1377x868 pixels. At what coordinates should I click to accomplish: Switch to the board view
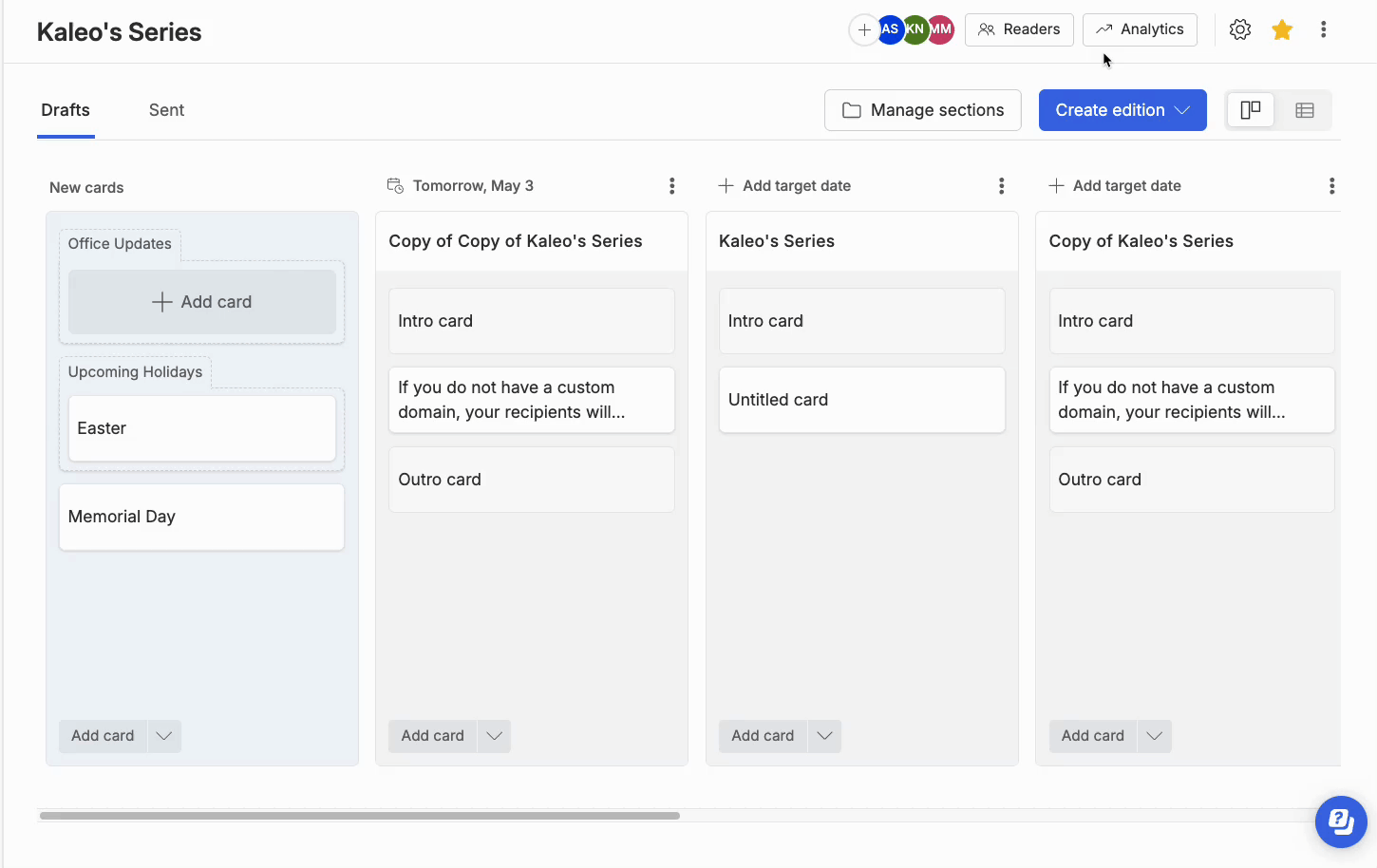pos(1251,110)
